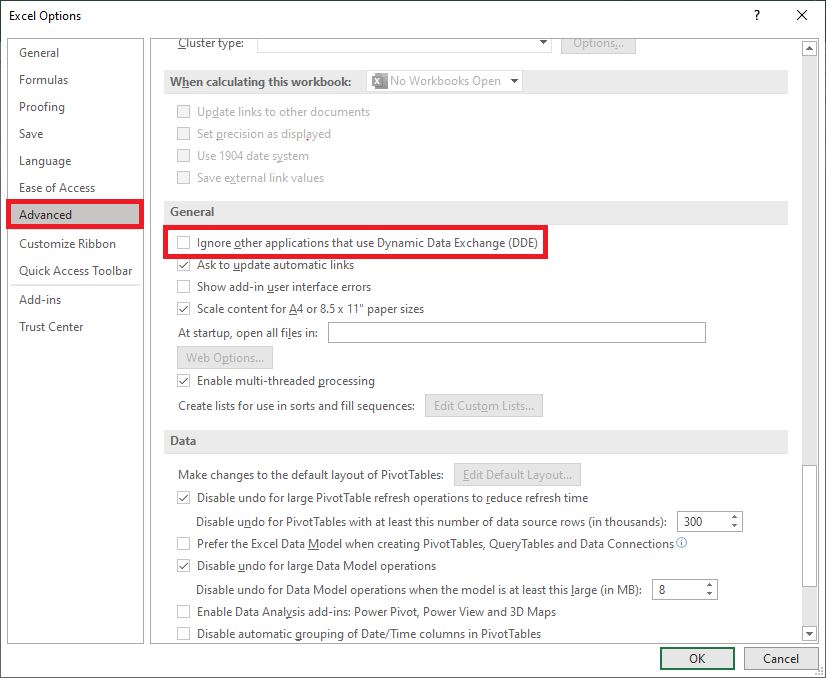Click the PivotTable data source rows value field

pyautogui.click(x=703, y=522)
